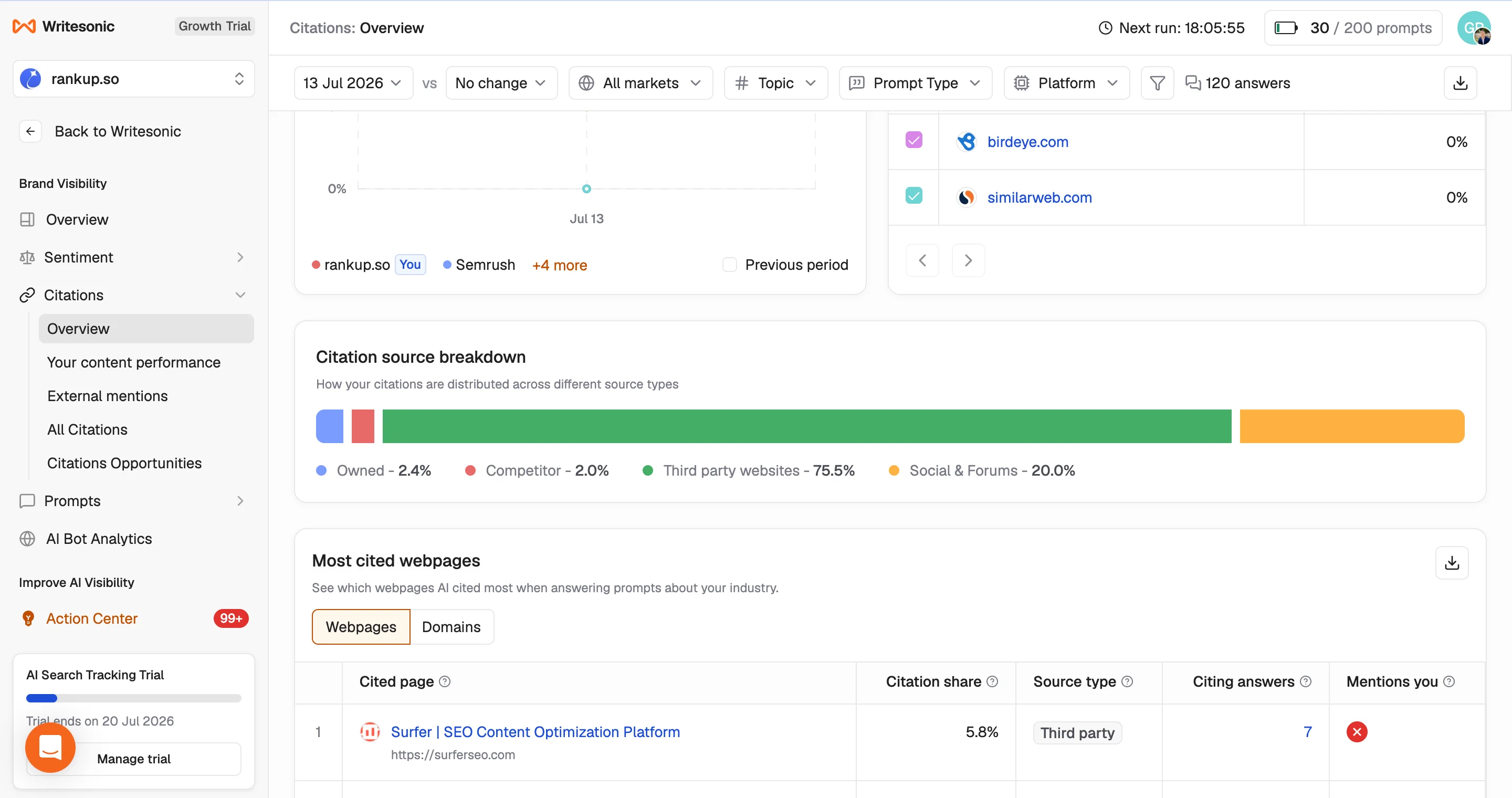Open the similarweb.com link

pyautogui.click(x=1039, y=198)
